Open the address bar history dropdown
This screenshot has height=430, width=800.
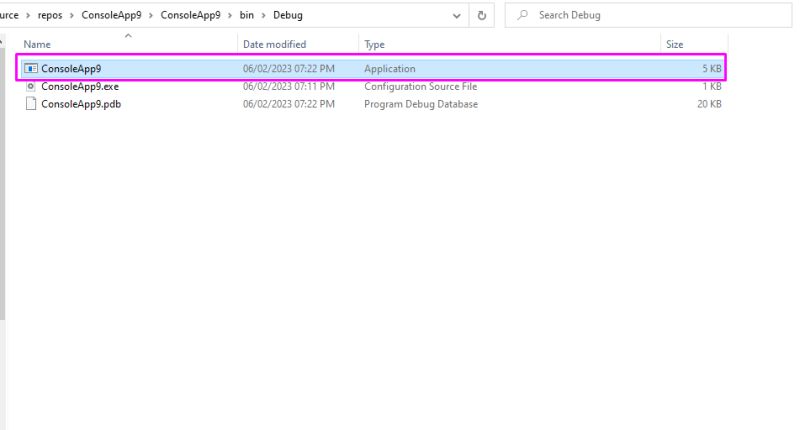[457, 16]
